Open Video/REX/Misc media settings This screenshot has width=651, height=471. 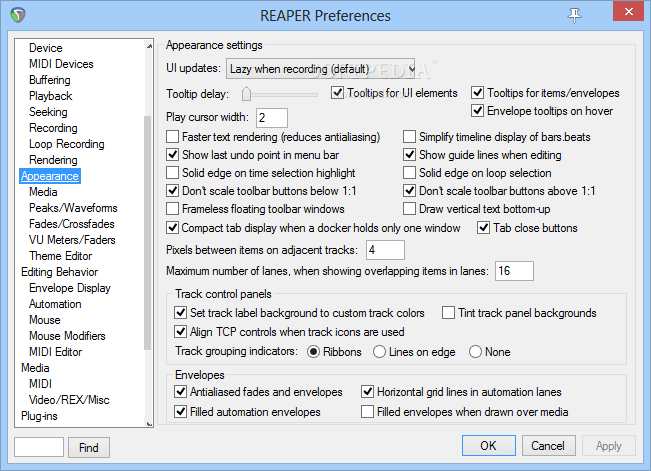click(x=69, y=400)
